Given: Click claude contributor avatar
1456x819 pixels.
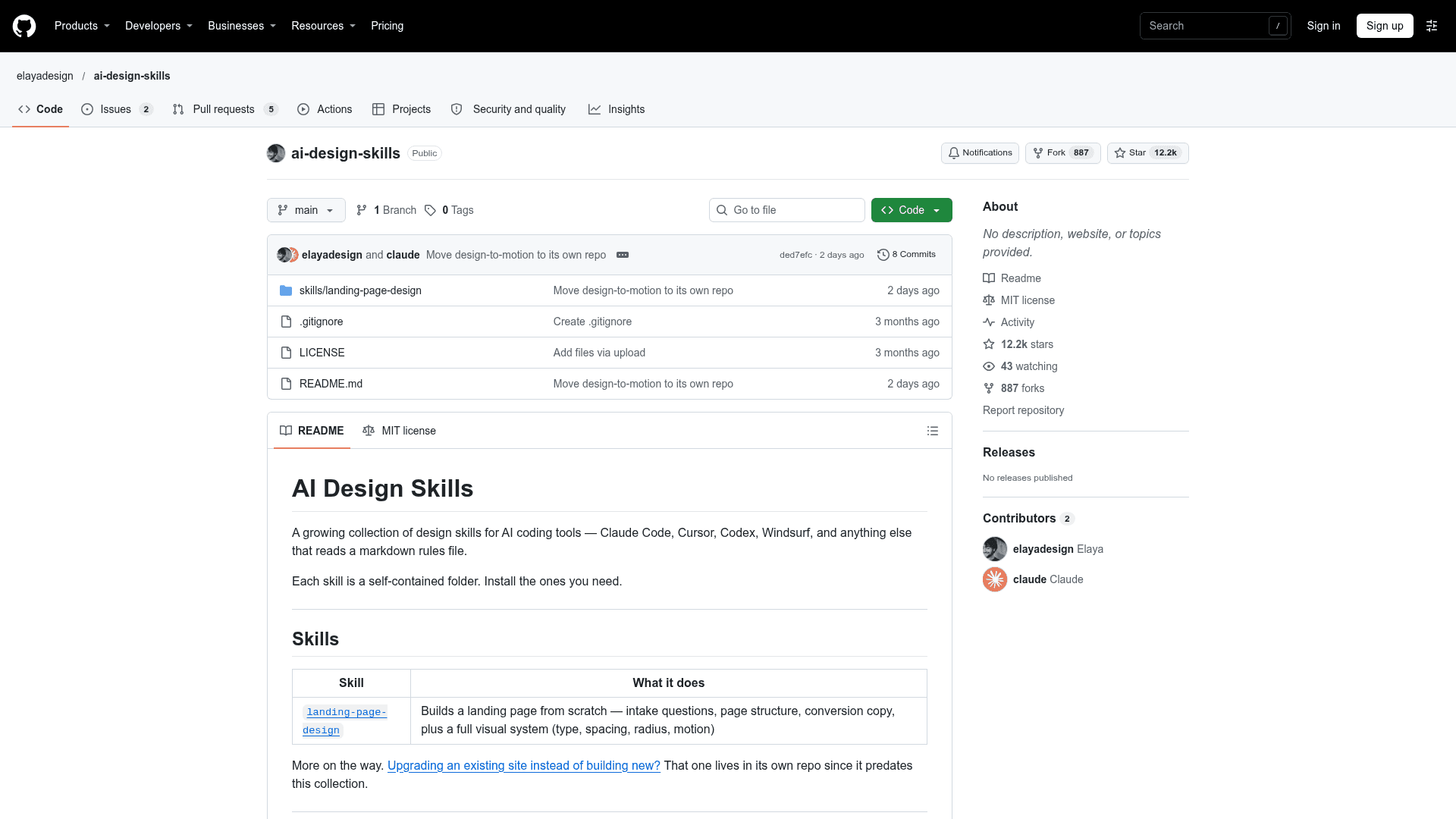Looking at the screenshot, I should pyautogui.click(x=995, y=579).
